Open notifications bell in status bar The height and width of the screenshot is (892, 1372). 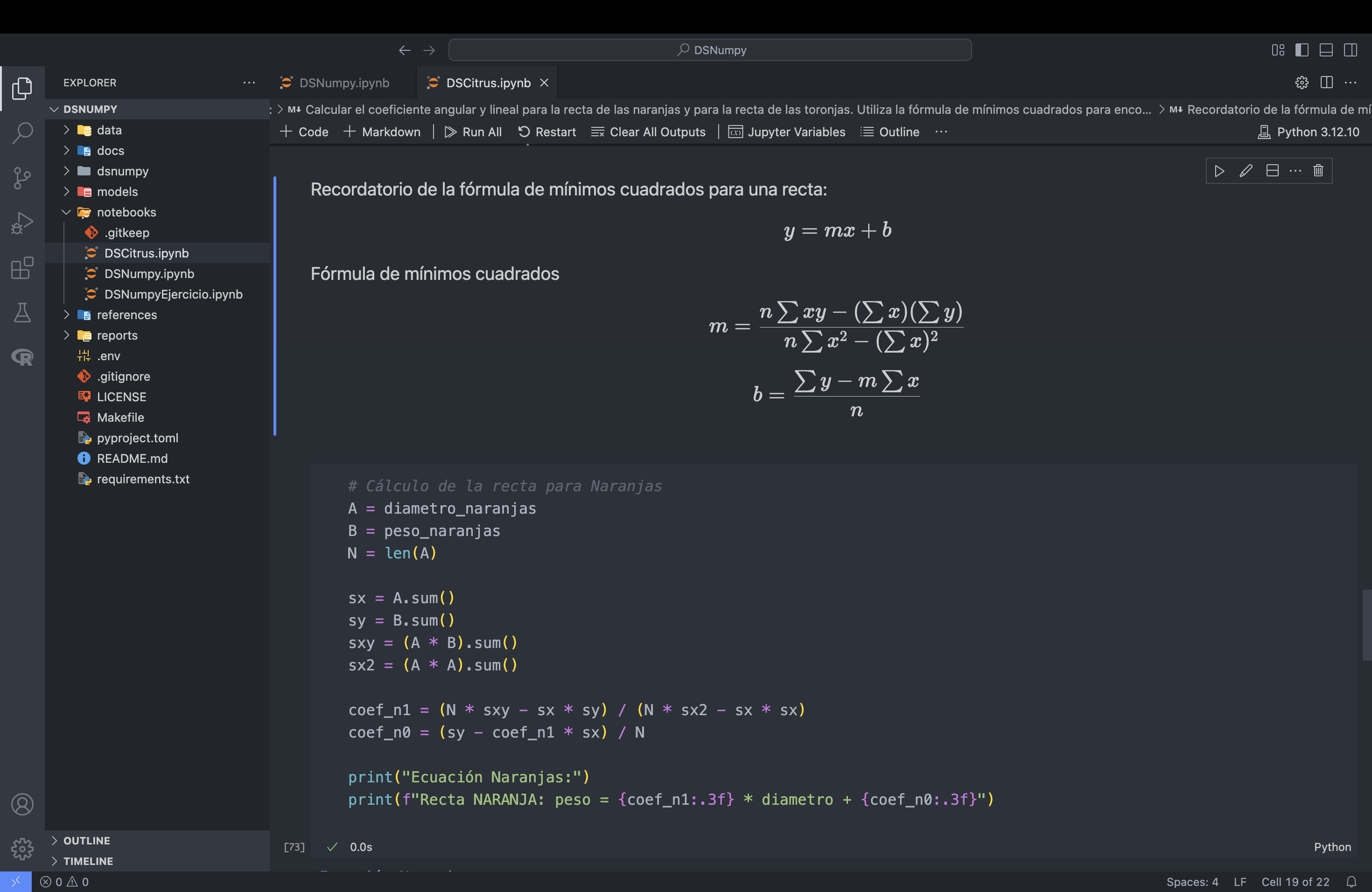pos(1351,882)
